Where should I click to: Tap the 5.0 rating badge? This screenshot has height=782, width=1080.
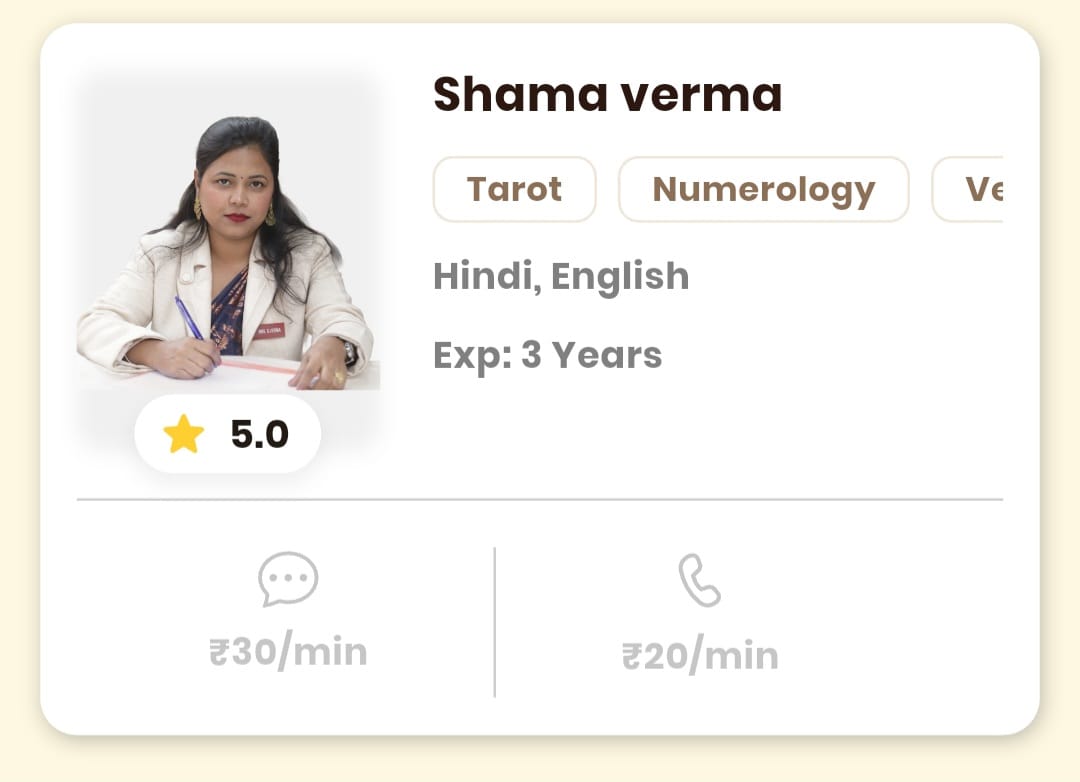tap(228, 433)
